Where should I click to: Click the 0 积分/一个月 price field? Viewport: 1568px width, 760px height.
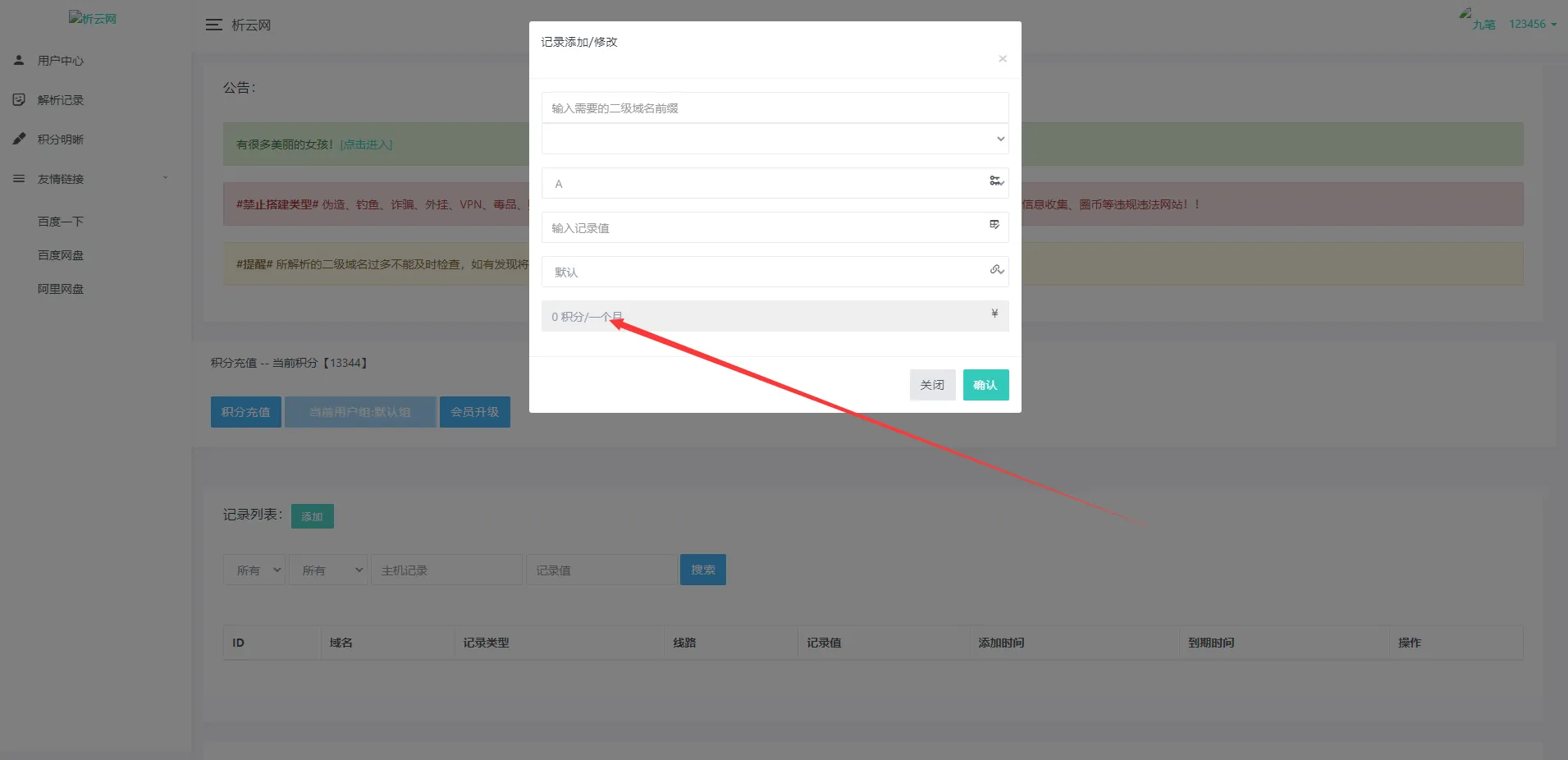[x=763, y=316]
